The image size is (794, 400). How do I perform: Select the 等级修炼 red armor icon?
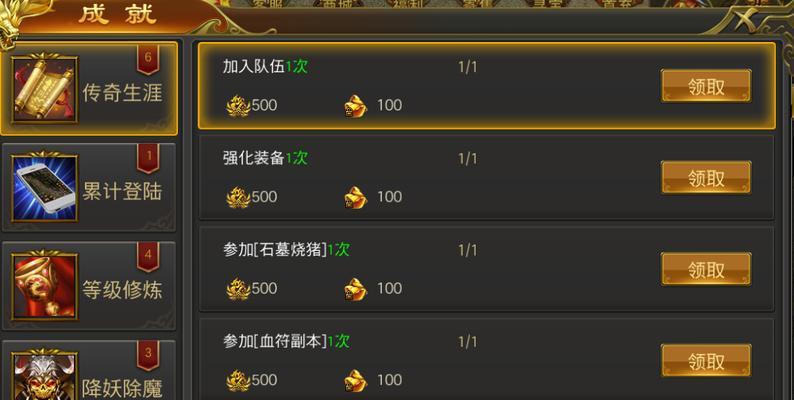tap(45, 287)
